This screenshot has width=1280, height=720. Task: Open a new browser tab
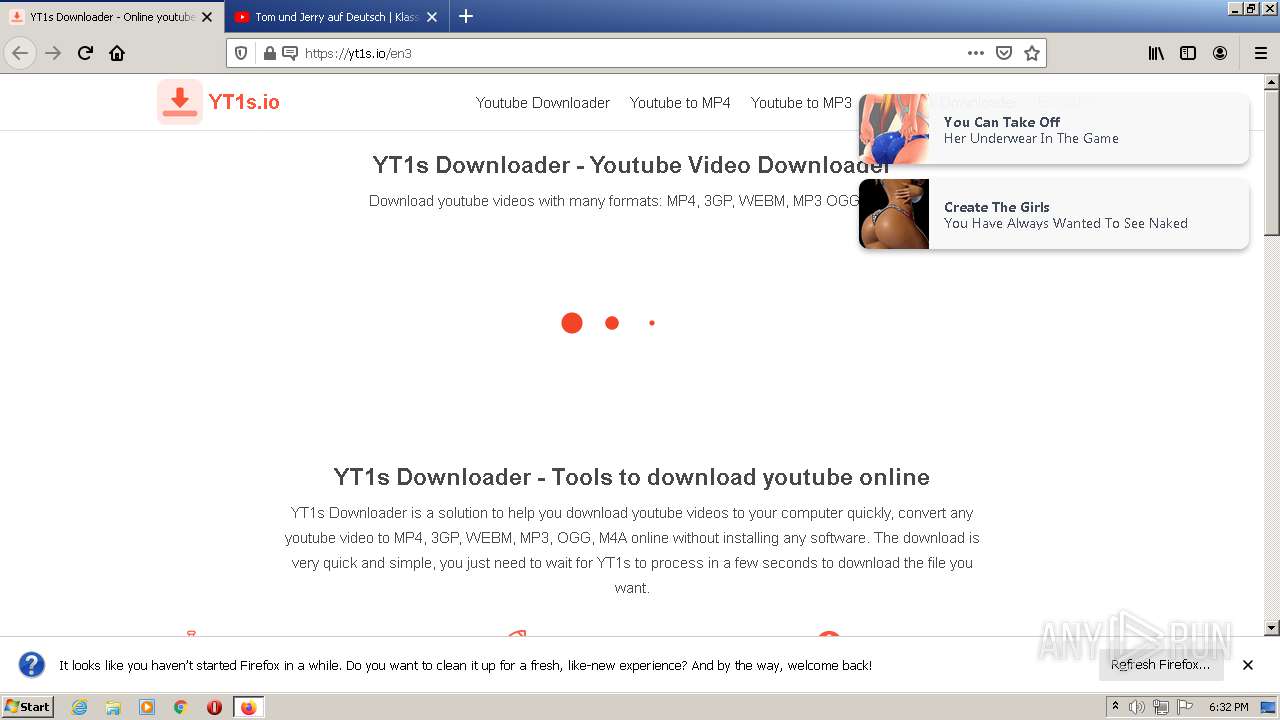point(466,16)
